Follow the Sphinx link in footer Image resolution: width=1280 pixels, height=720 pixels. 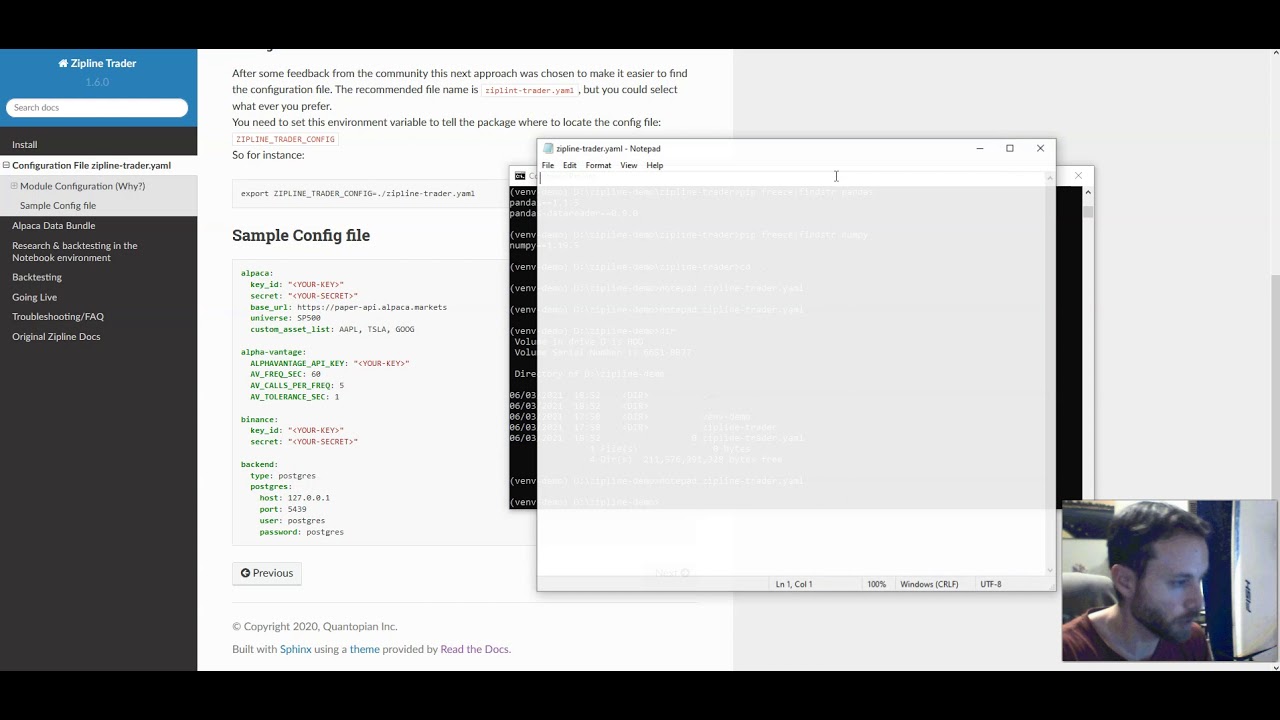[295, 649]
